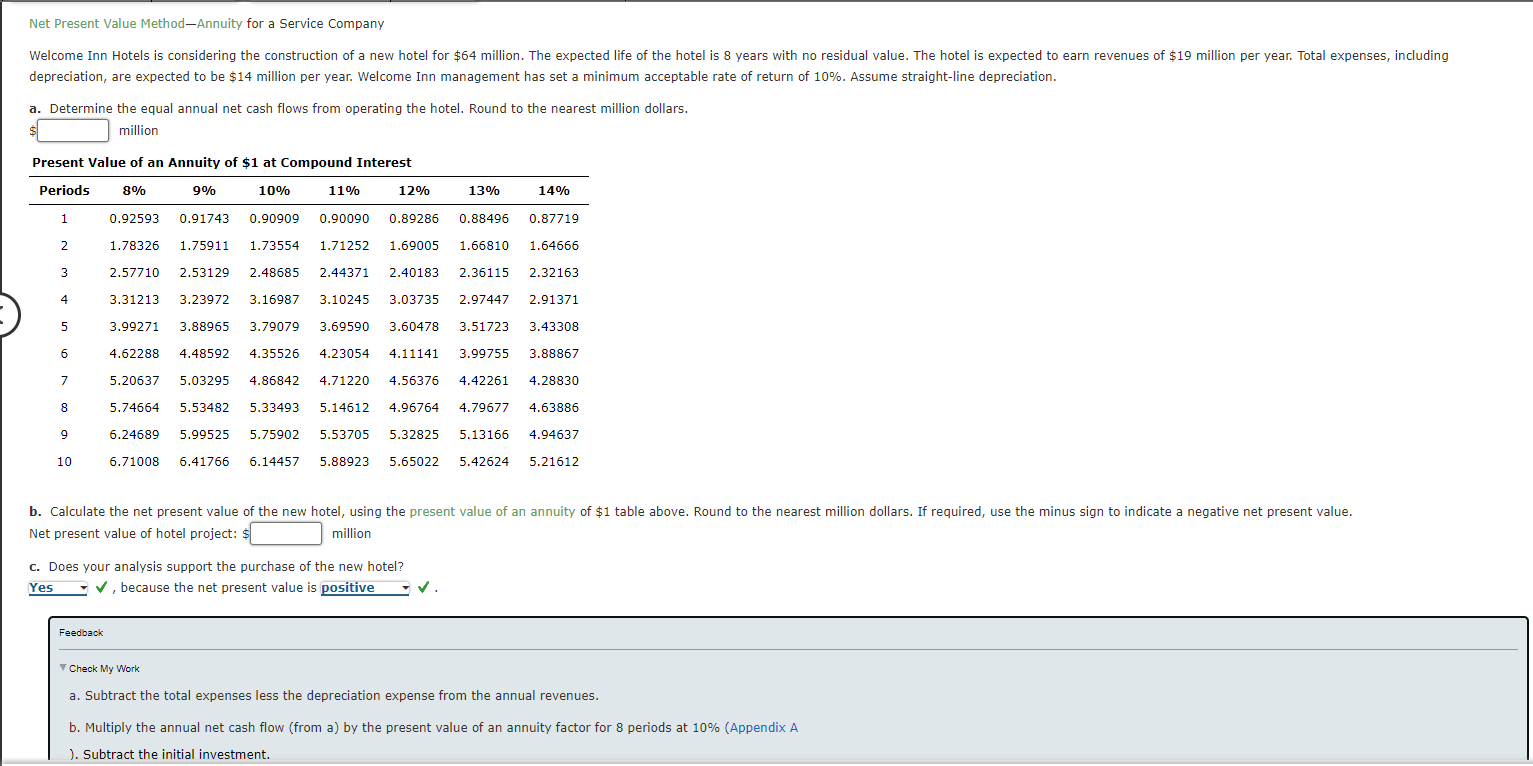Click the 10% column header in the table
Viewport: 1533px width, 766px height.
(274, 190)
